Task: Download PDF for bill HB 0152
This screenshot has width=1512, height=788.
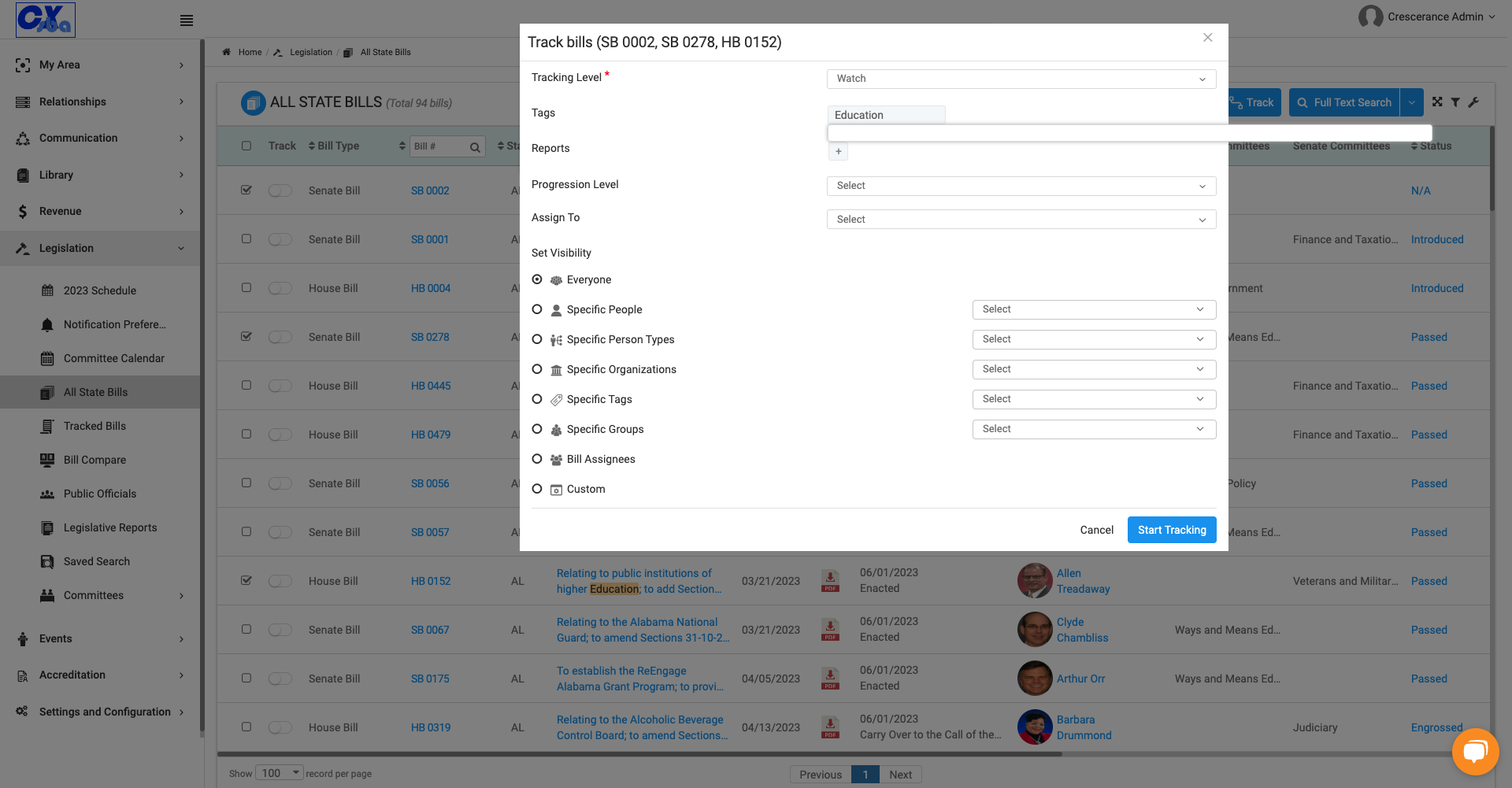Action: (x=830, y=581)
